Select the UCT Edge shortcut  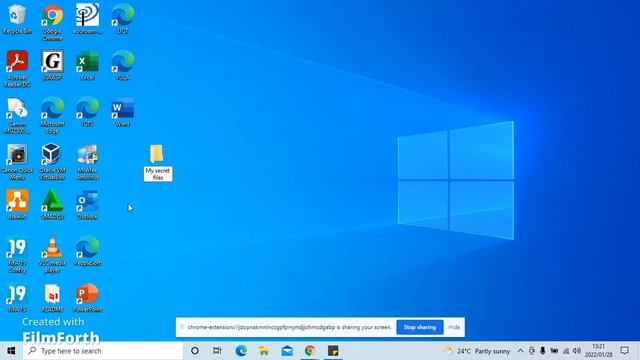click(122, 19)
